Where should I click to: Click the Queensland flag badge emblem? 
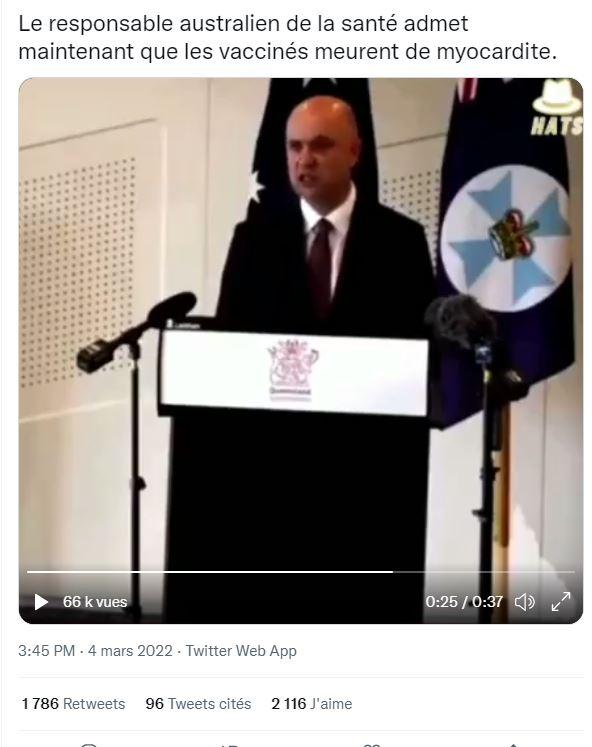pyautogui.click(x=507, y=237)
